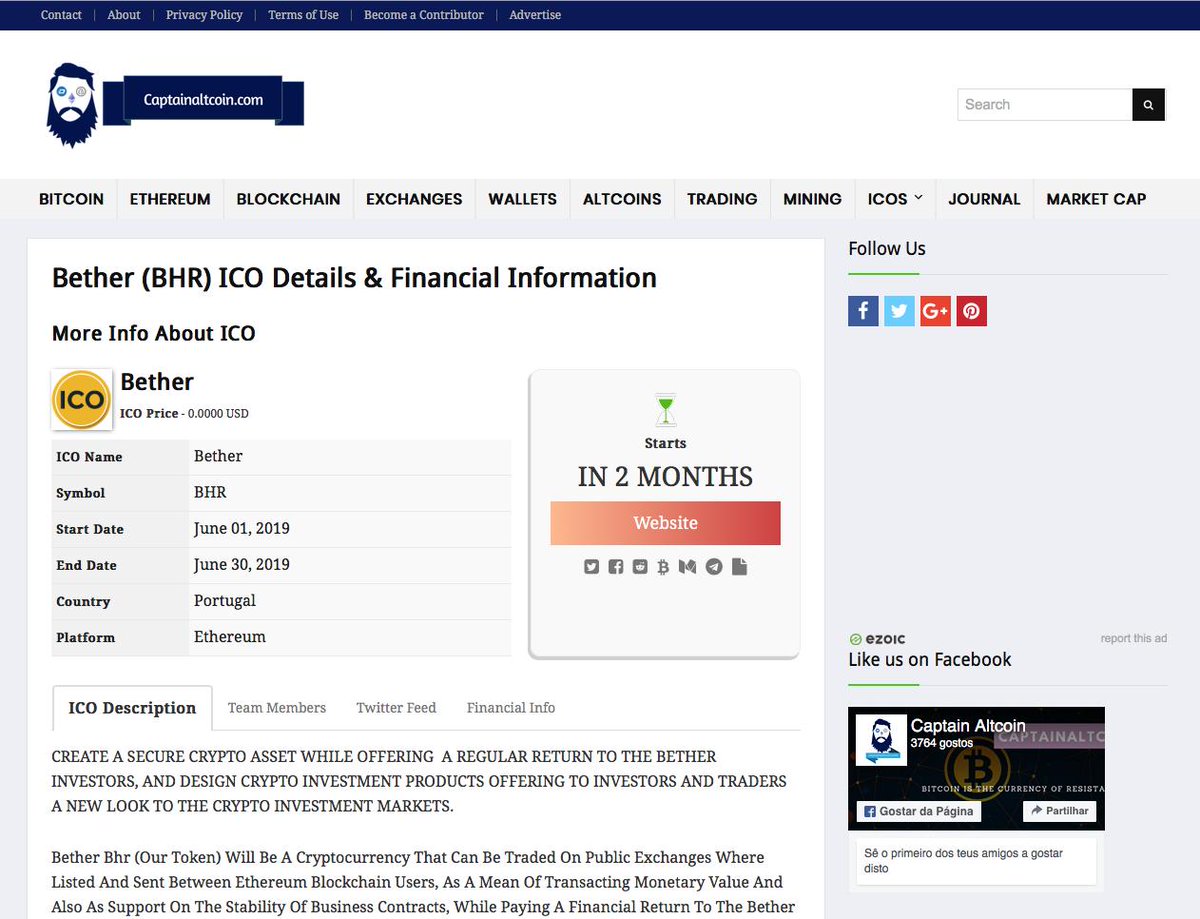Click the gray Bitcointalk icon below Website button
This screenshot has width=1200, height=919.
[663, 567]
